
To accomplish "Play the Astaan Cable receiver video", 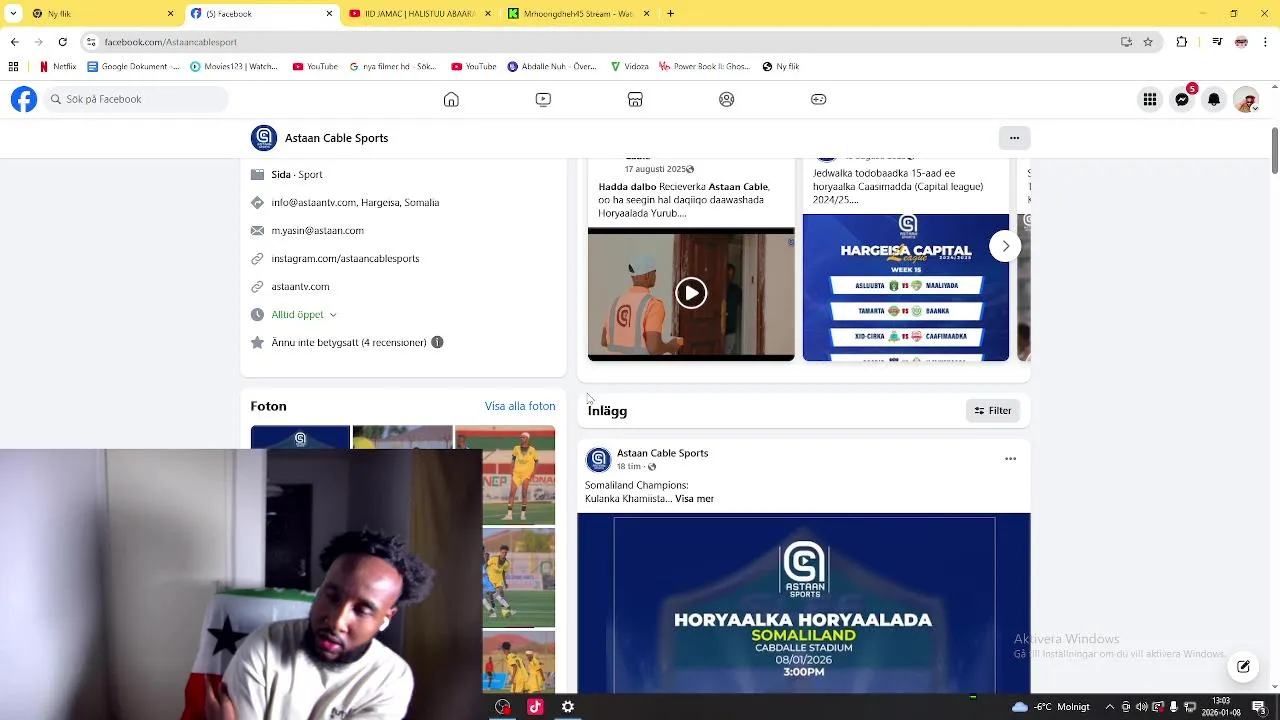I will coord(691,293).
